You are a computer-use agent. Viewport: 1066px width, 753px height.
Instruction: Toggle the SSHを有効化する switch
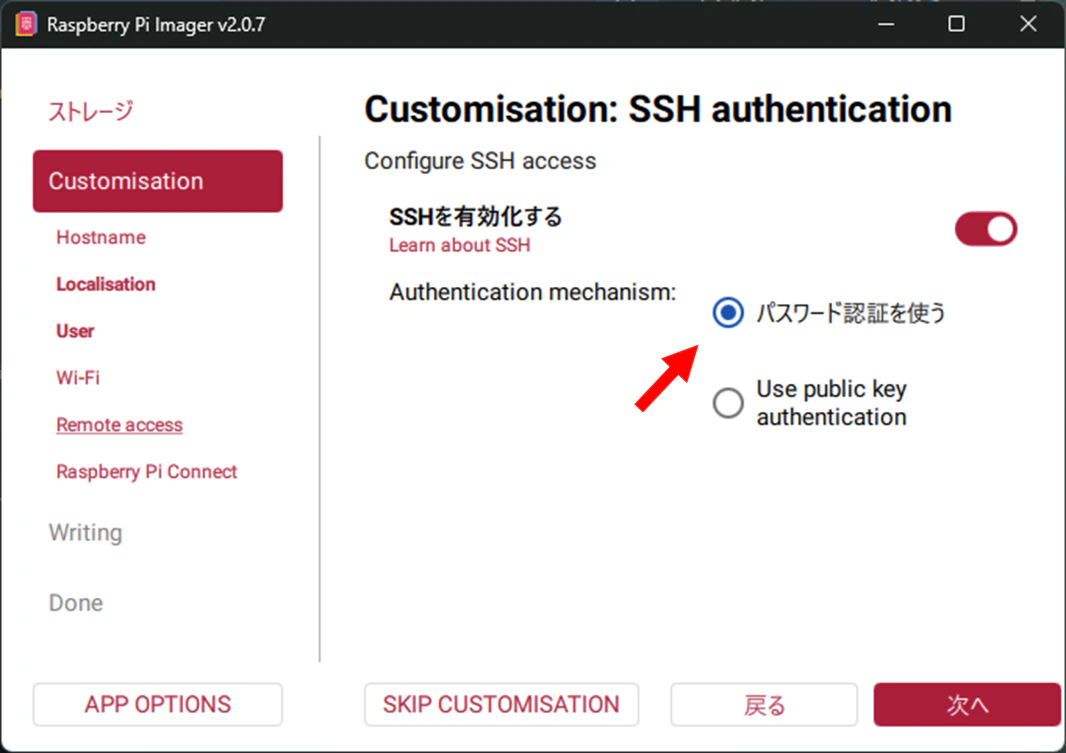[985, 229]
